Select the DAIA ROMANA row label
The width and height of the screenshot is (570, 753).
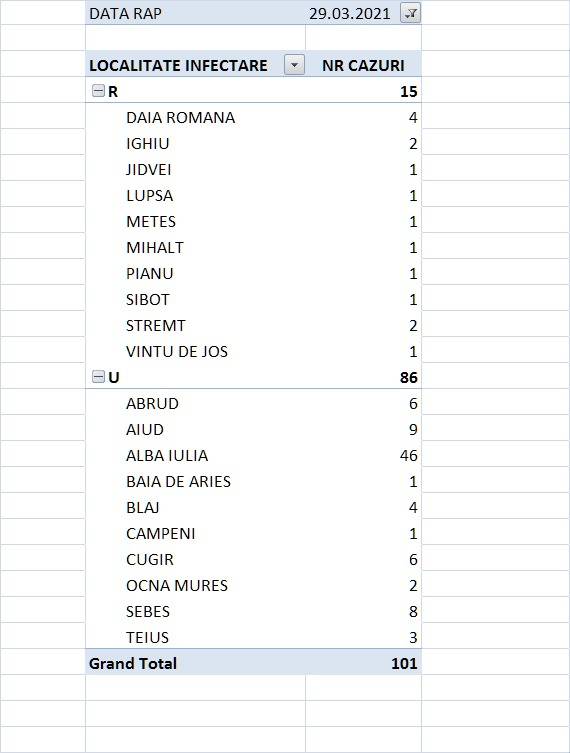(x=181, y=118)
